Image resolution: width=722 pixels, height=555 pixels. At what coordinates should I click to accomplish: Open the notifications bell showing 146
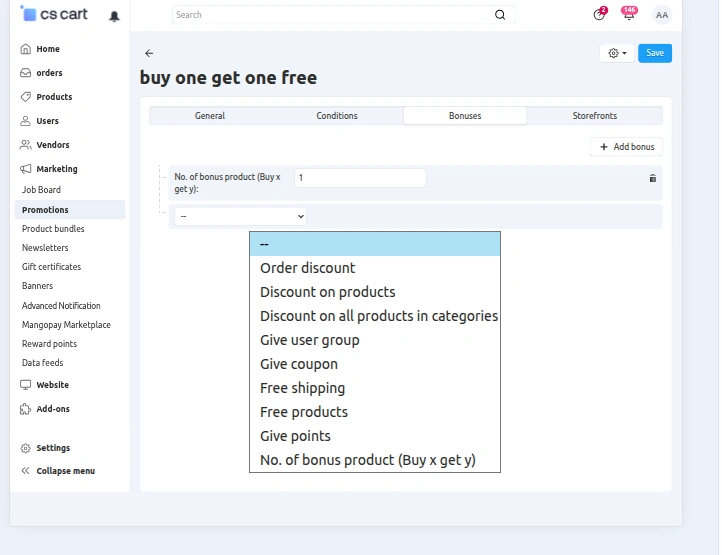click(x=629, y=14)
